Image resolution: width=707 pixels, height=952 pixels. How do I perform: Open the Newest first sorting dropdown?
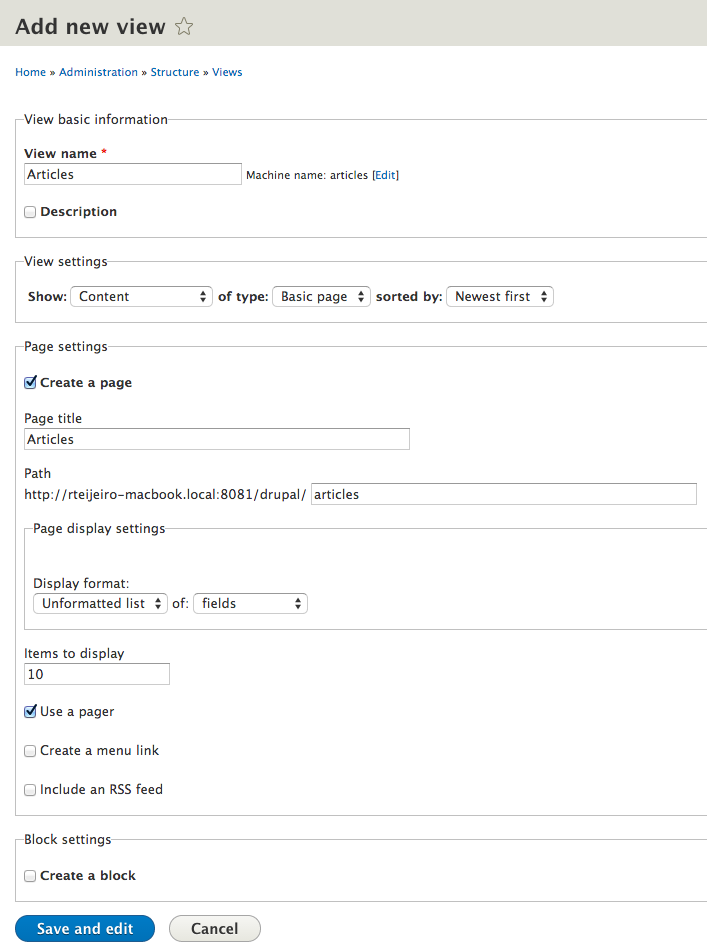pos(499,297)
